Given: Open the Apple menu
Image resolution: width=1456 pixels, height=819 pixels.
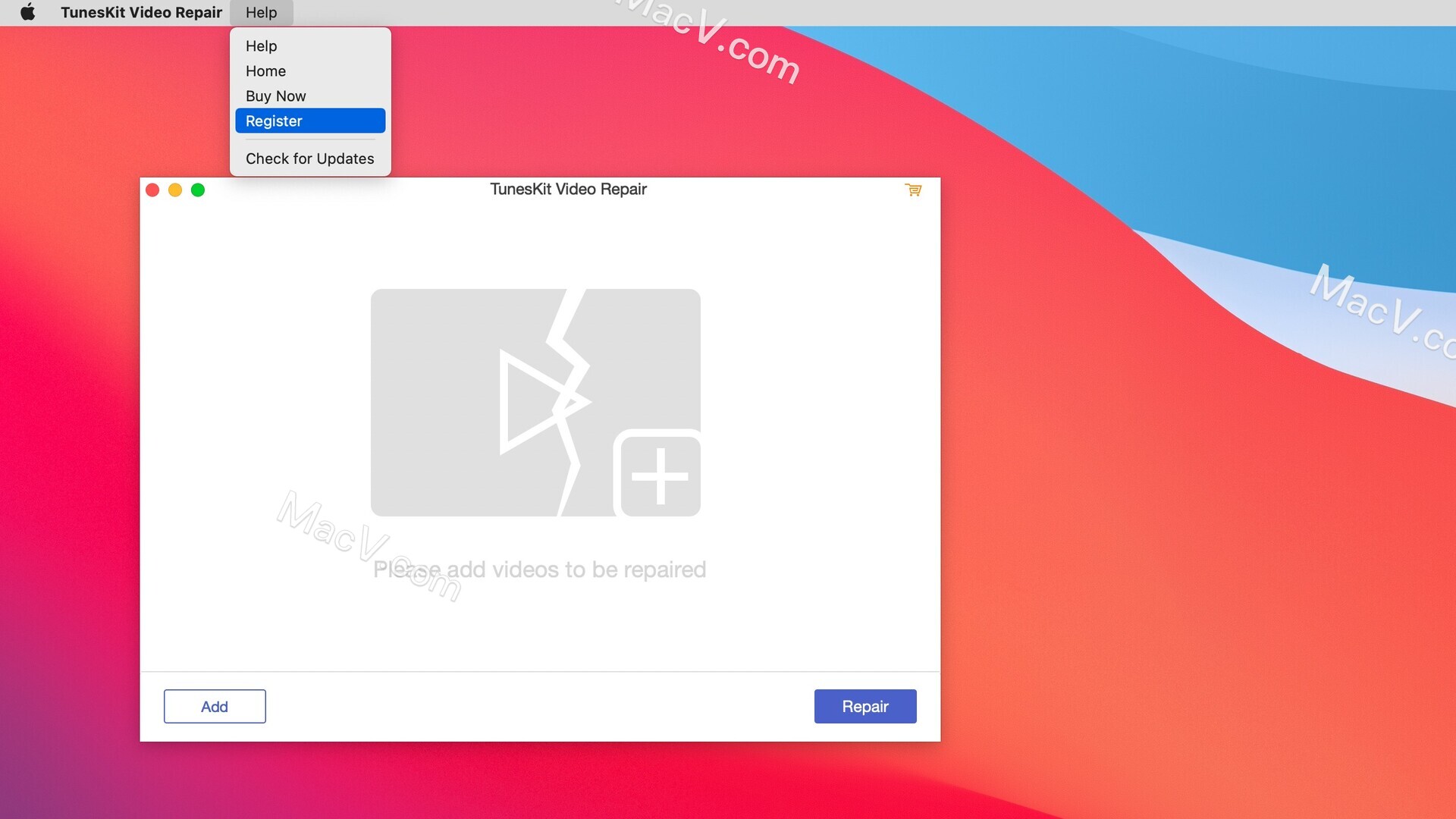Looking at the screenshot, I should pyautogui.click(x=28, y=12).
